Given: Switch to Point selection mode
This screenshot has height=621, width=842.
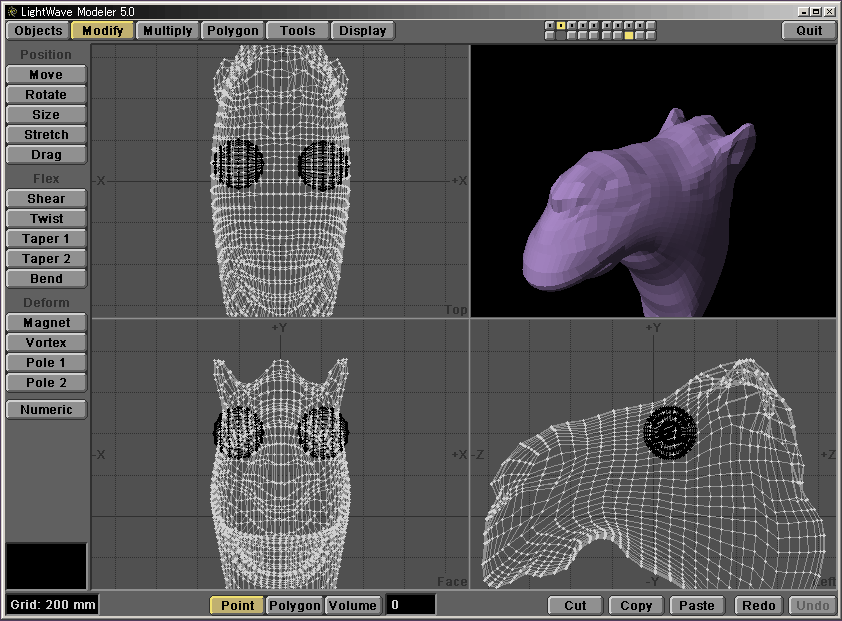Looking at the screenshot, I should point(237,605).
